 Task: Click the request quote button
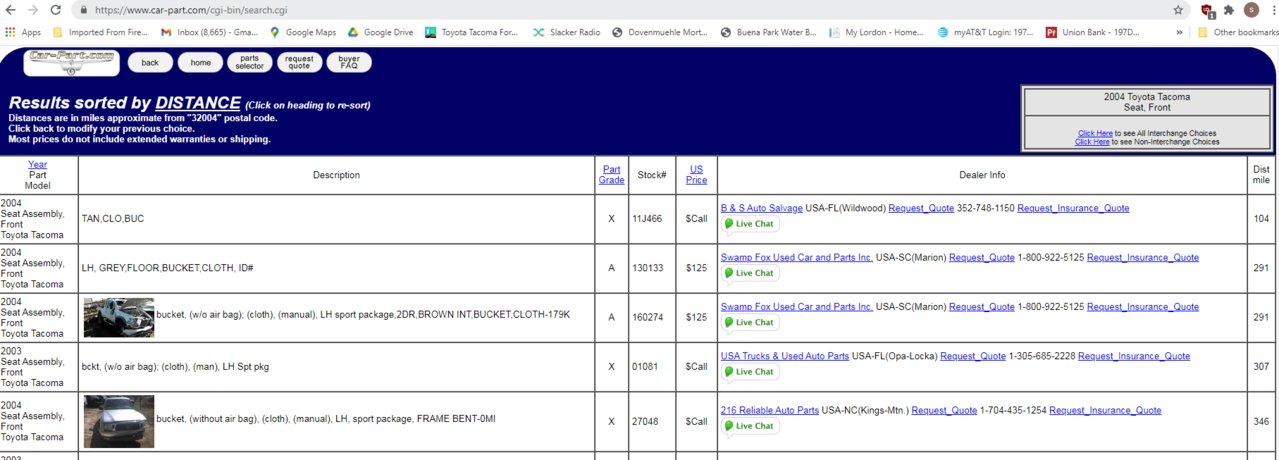[299, 62]
